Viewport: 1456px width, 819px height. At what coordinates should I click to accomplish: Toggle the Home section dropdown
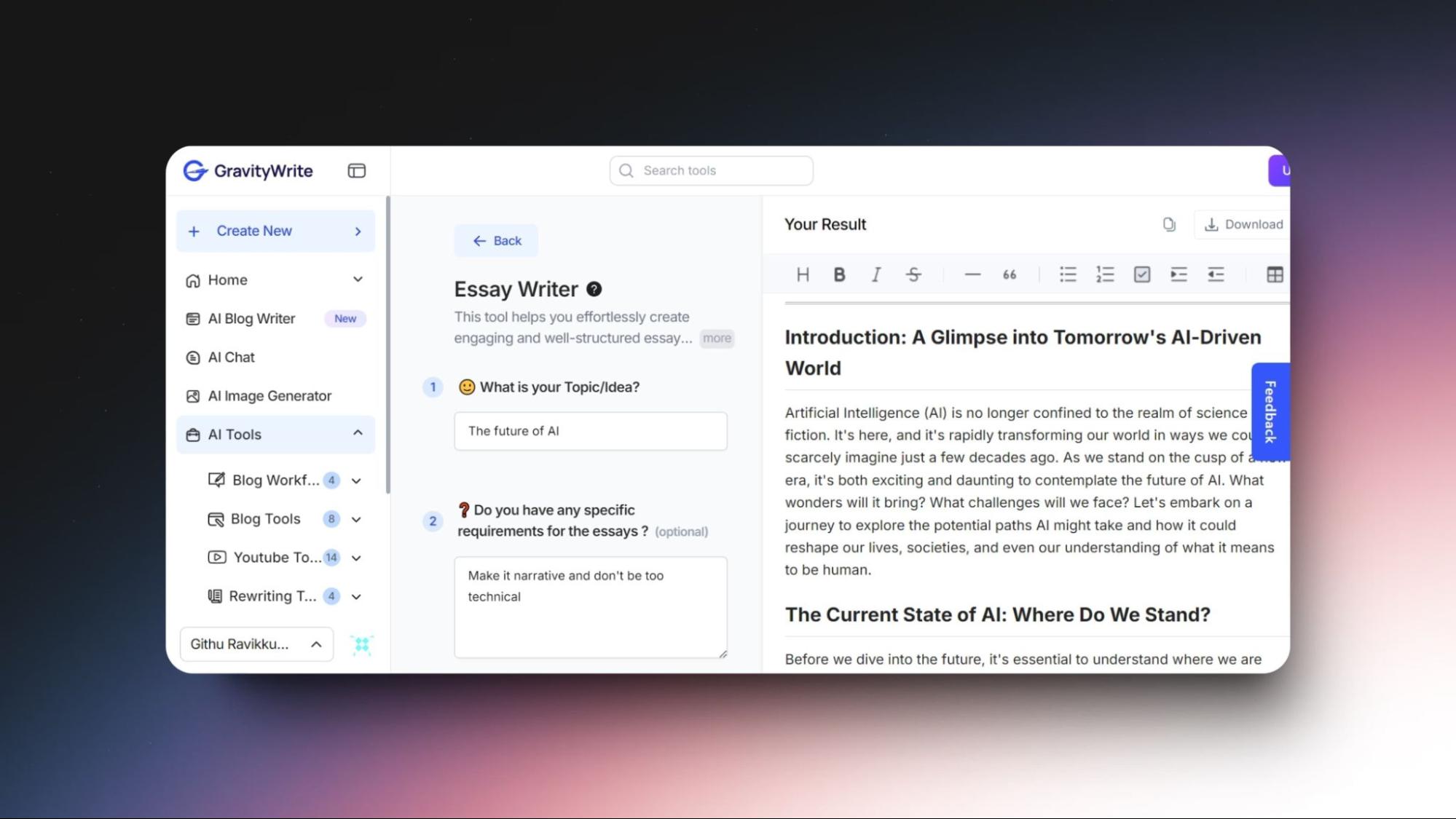[x=357, y=279]
